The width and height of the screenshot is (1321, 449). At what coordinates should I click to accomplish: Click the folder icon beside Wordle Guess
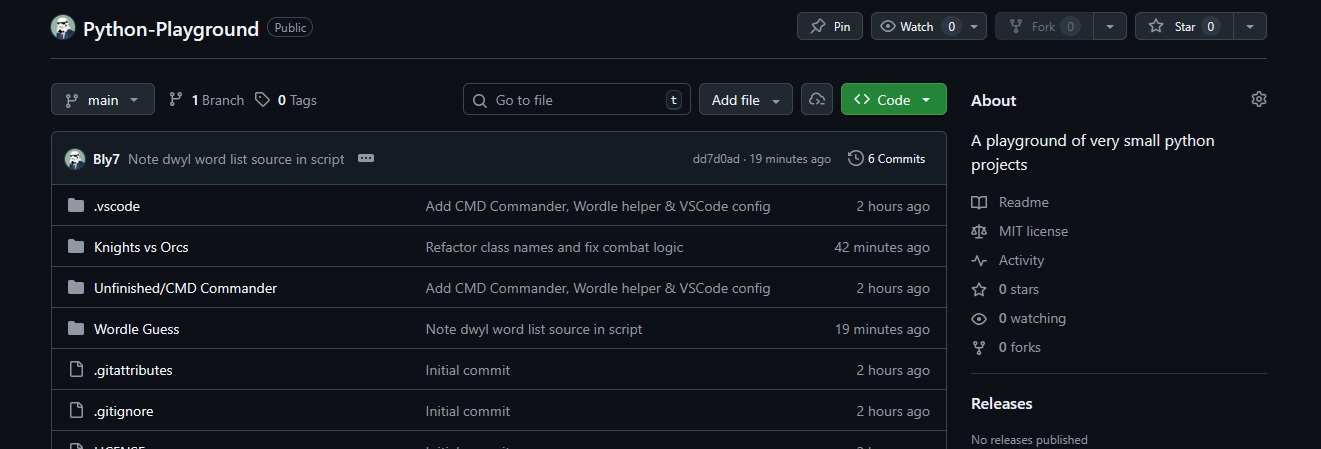[76, 329]
